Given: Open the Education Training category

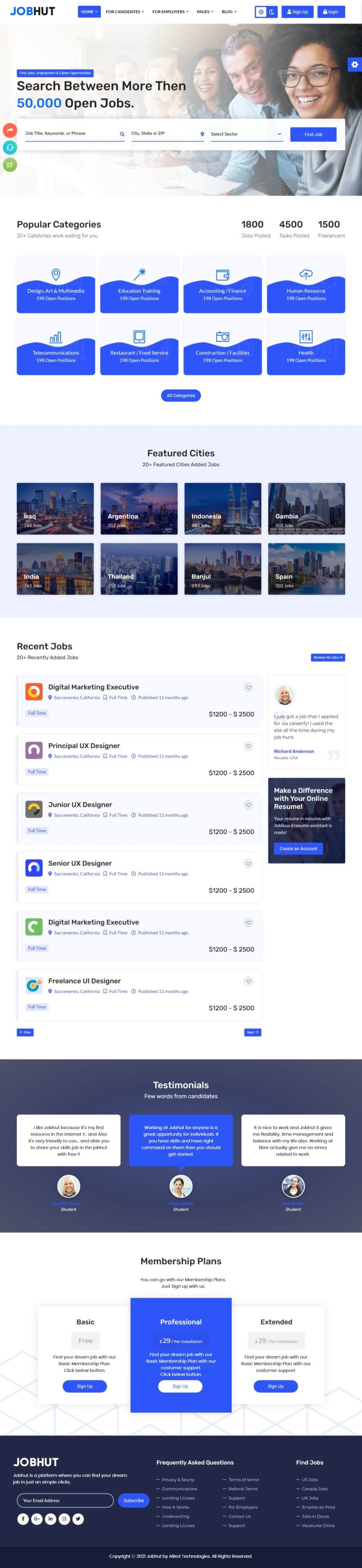Looking at the screenshot, I should [139, 285].
